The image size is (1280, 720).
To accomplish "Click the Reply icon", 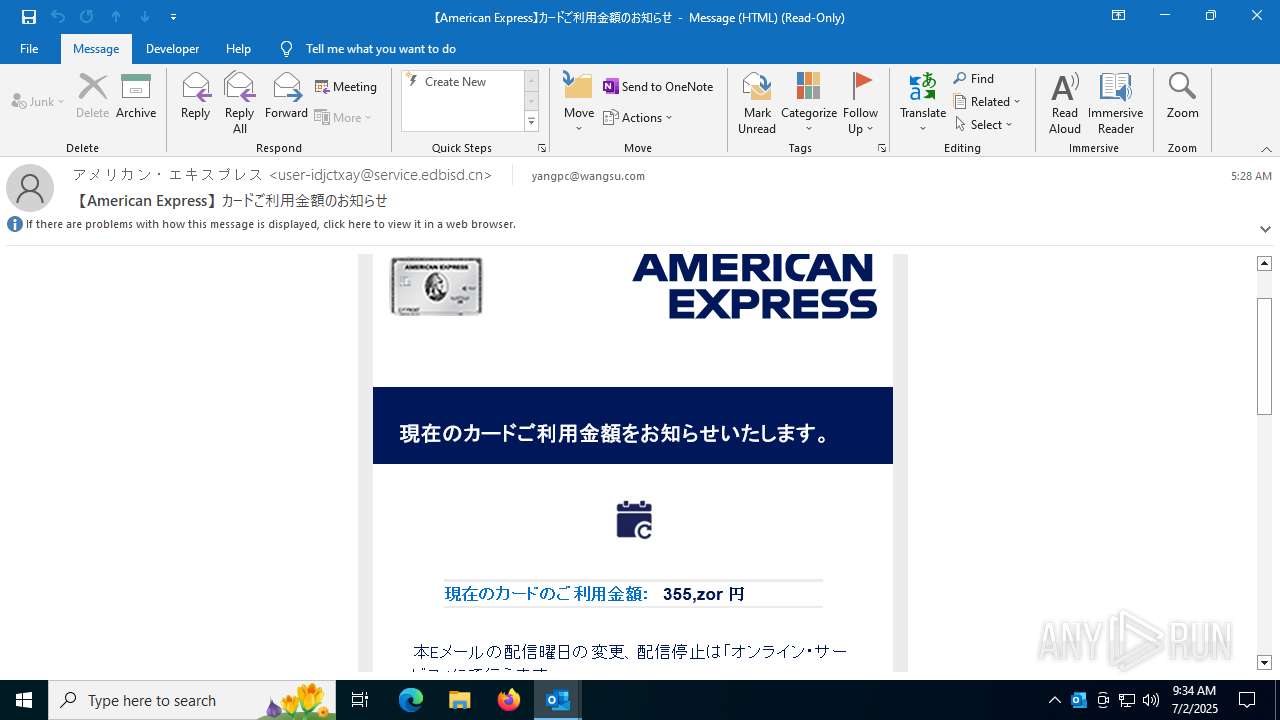I will tap(196, 97).
